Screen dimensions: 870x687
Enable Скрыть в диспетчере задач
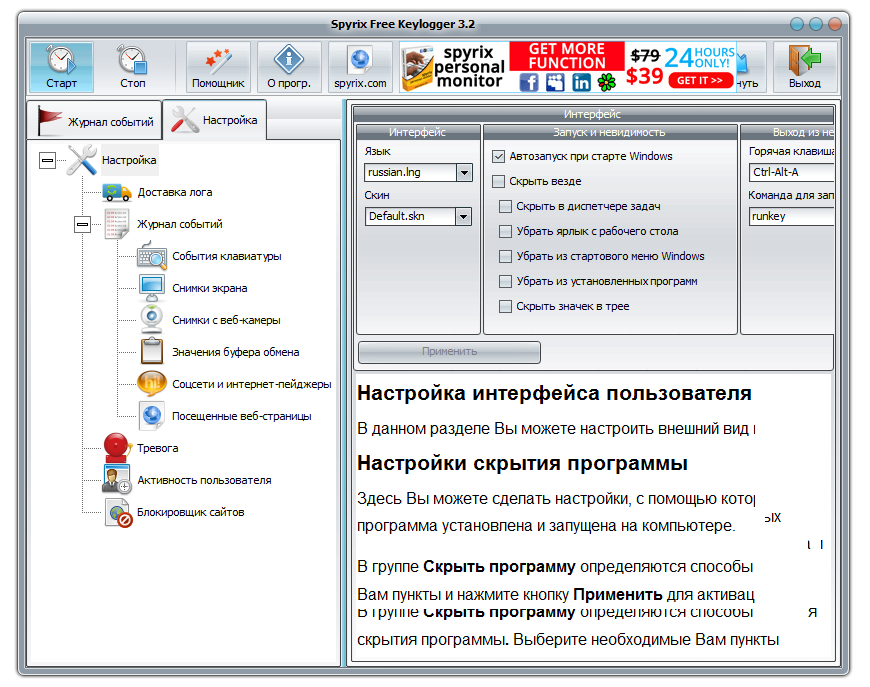tap(505, 204)
